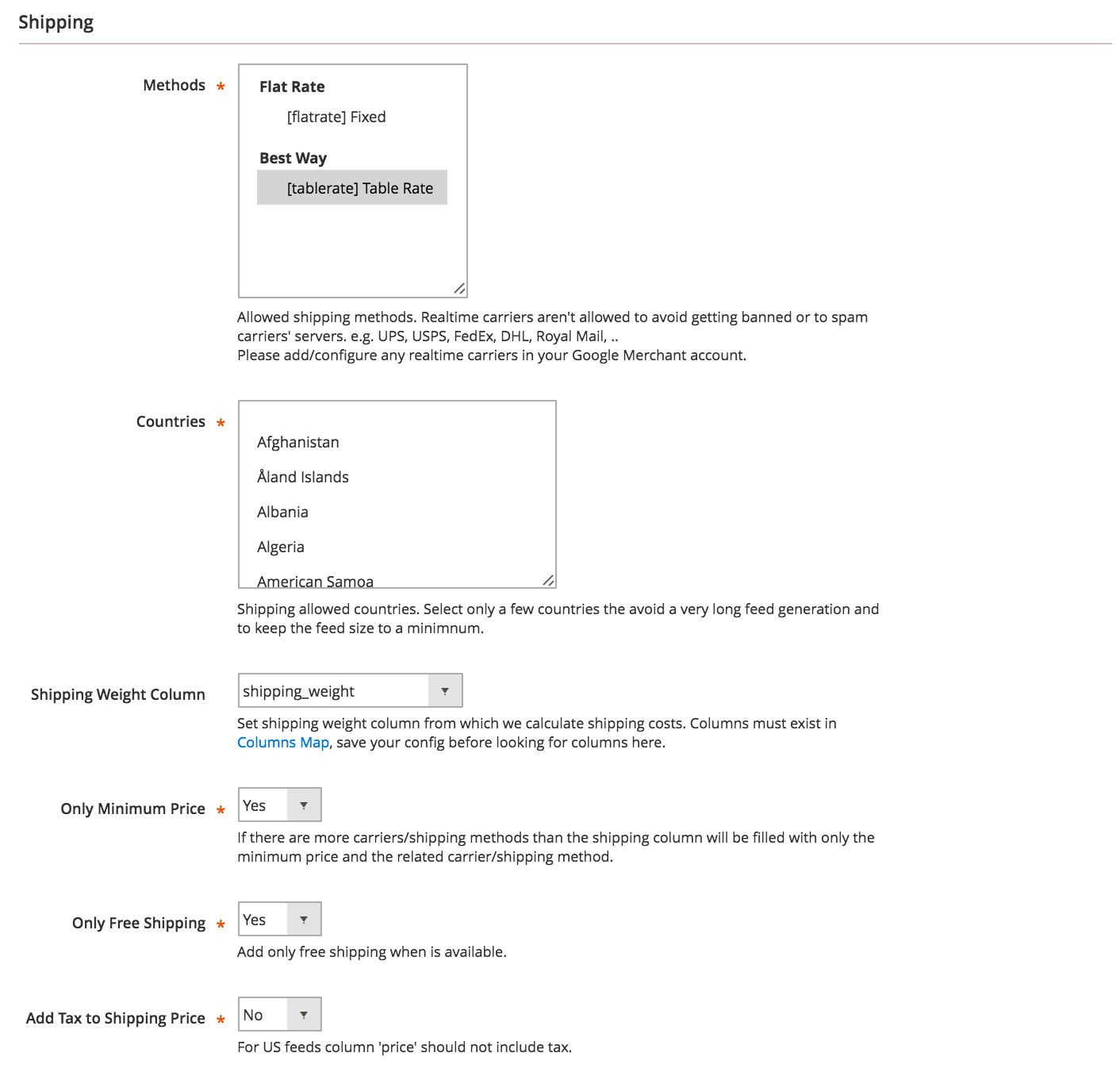1120x1068 pixels.
Task: Click the Shipping Weight Column label
Action: [x=118, y=694]
